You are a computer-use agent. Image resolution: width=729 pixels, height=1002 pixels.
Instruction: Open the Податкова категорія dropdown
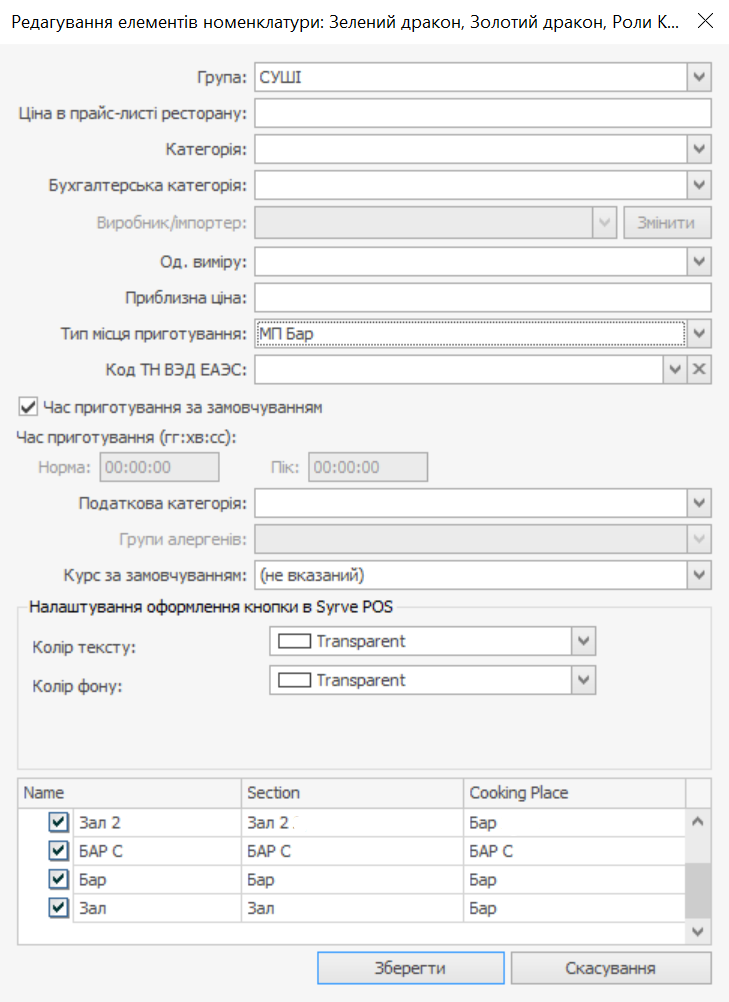[699, 504]
